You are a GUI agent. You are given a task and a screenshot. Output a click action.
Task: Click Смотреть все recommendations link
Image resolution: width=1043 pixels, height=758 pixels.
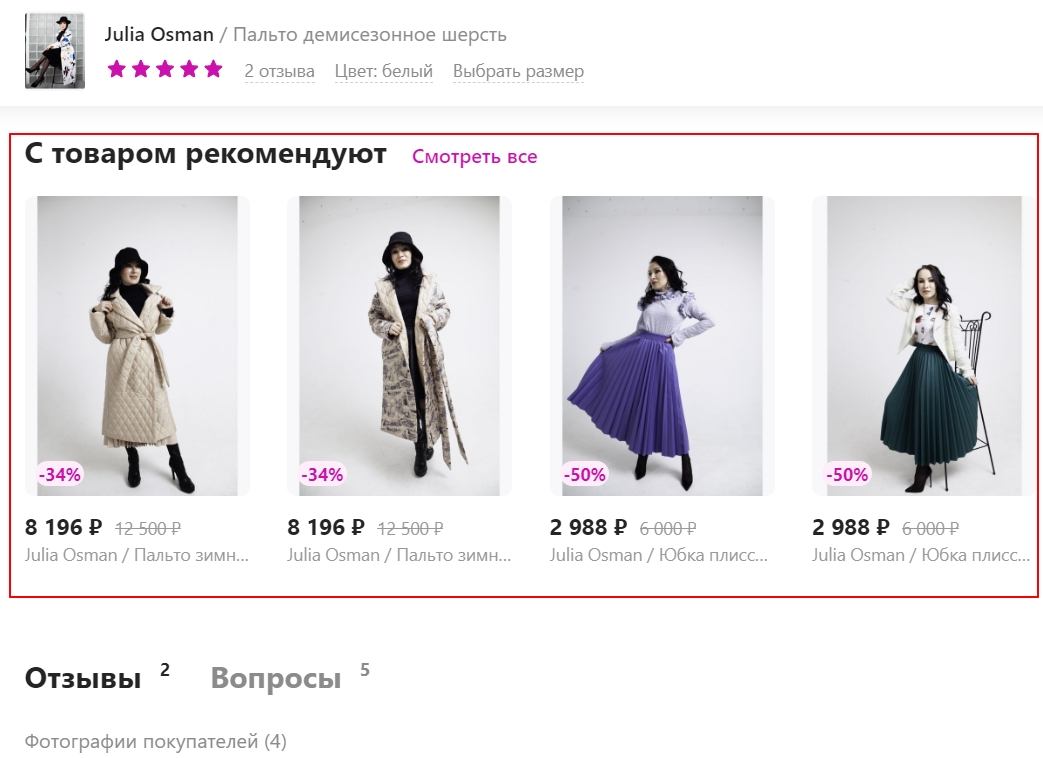475,157
